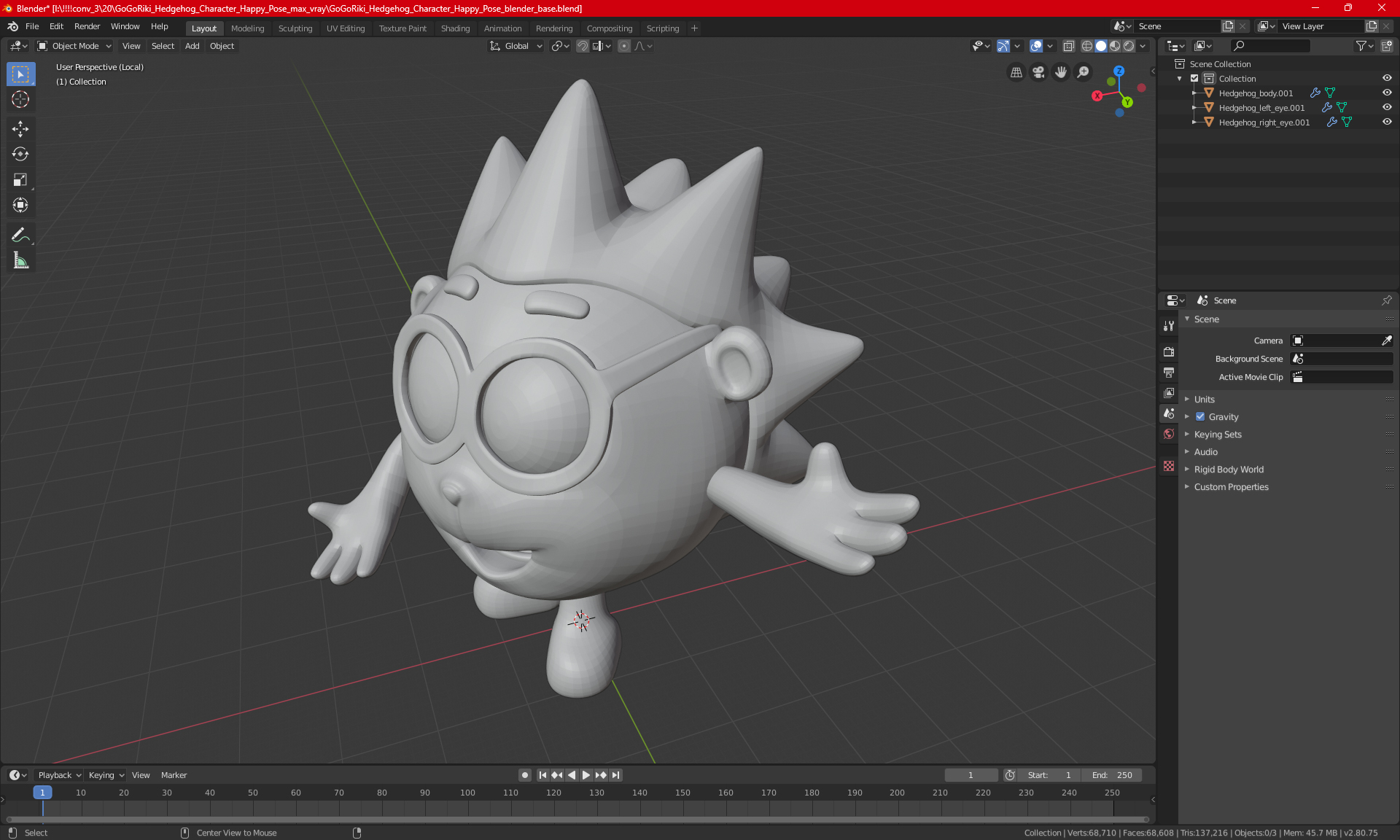Select the Select Box tool
The height and width of the screenshot is (840, 1400).
20,74
